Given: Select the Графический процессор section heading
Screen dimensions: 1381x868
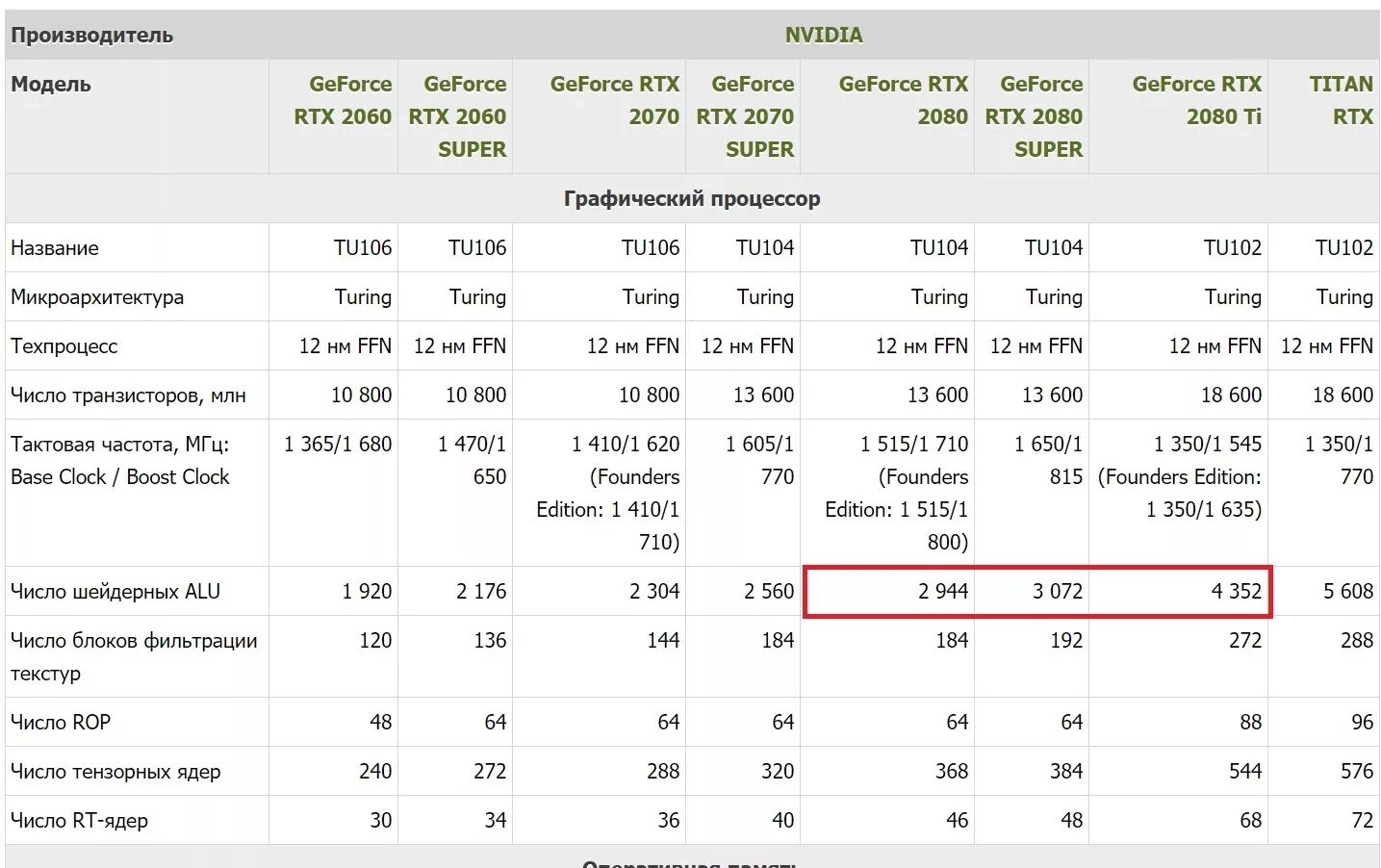Looking at the screenshot, I should click(692, 199).
